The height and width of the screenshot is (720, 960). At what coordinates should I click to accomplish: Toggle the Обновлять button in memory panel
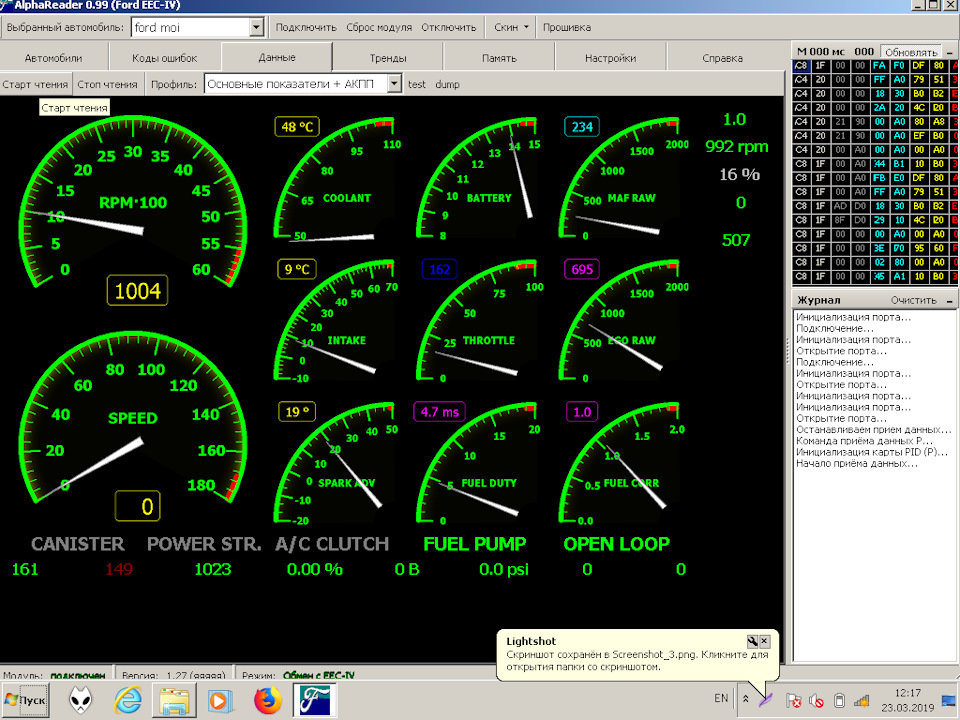pos(911,52)
